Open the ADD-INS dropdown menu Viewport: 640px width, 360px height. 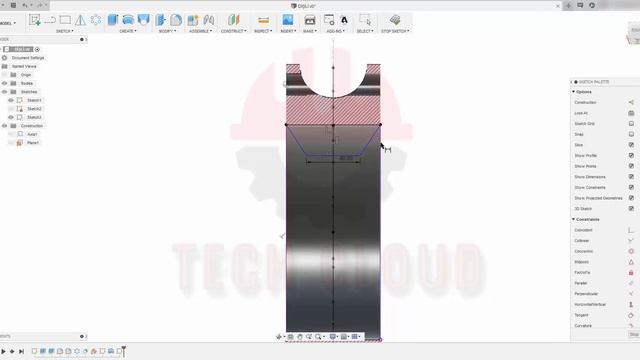(336, 31)
